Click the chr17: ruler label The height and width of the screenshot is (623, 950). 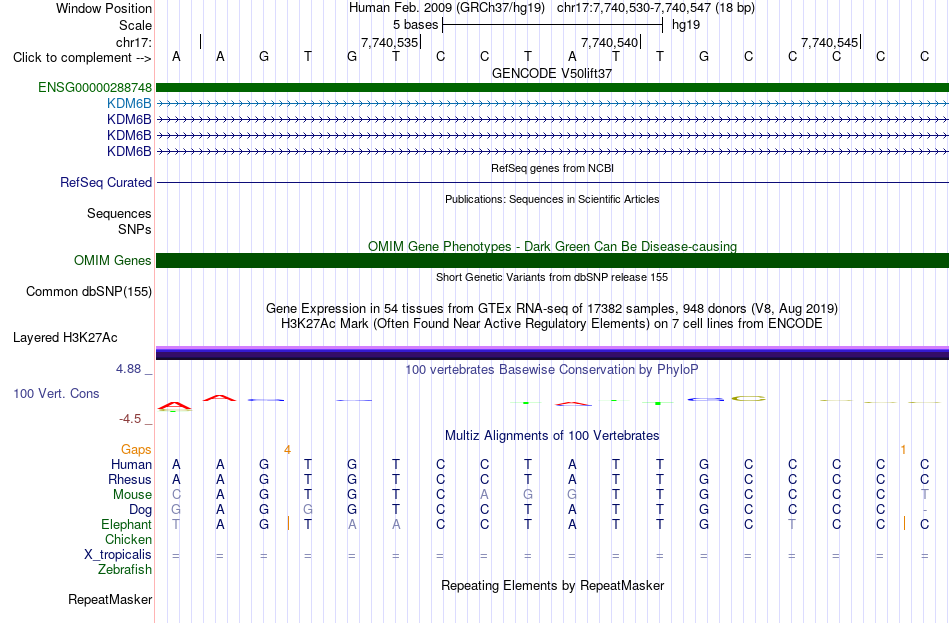point(133,42)
